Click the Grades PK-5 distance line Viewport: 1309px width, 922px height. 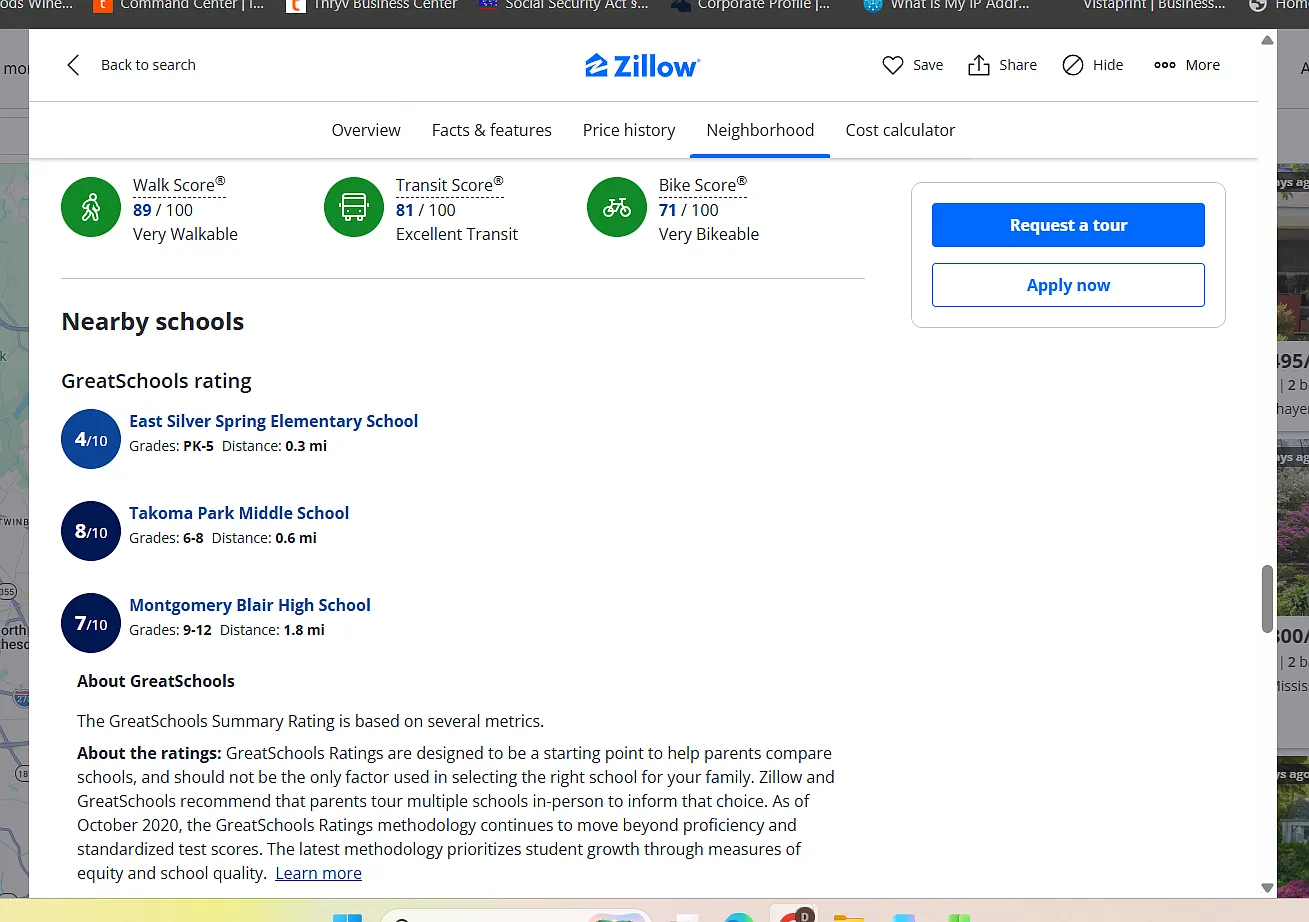[228, 446]
